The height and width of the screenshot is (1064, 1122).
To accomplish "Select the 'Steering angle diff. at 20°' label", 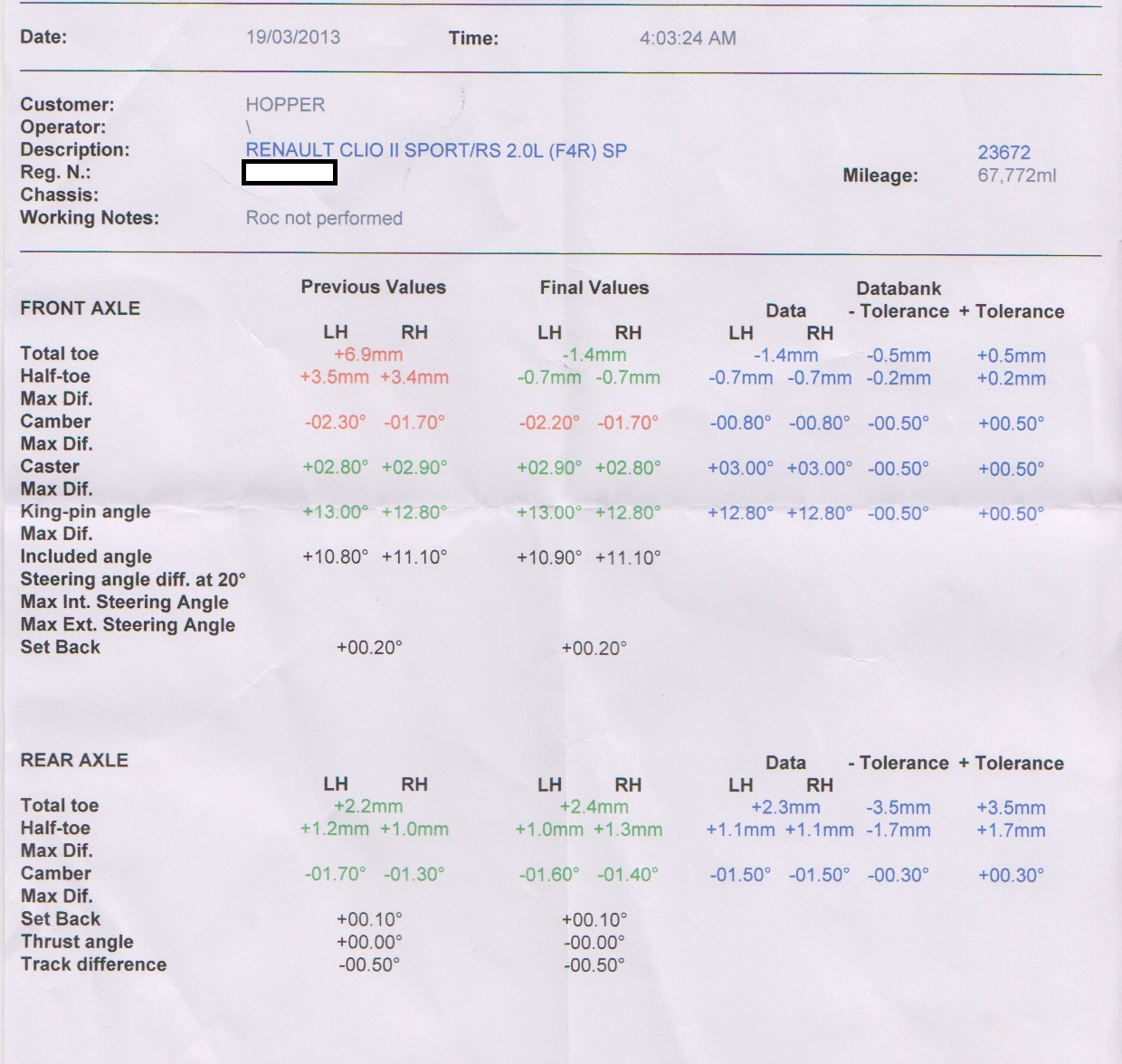I will point(133,579).
